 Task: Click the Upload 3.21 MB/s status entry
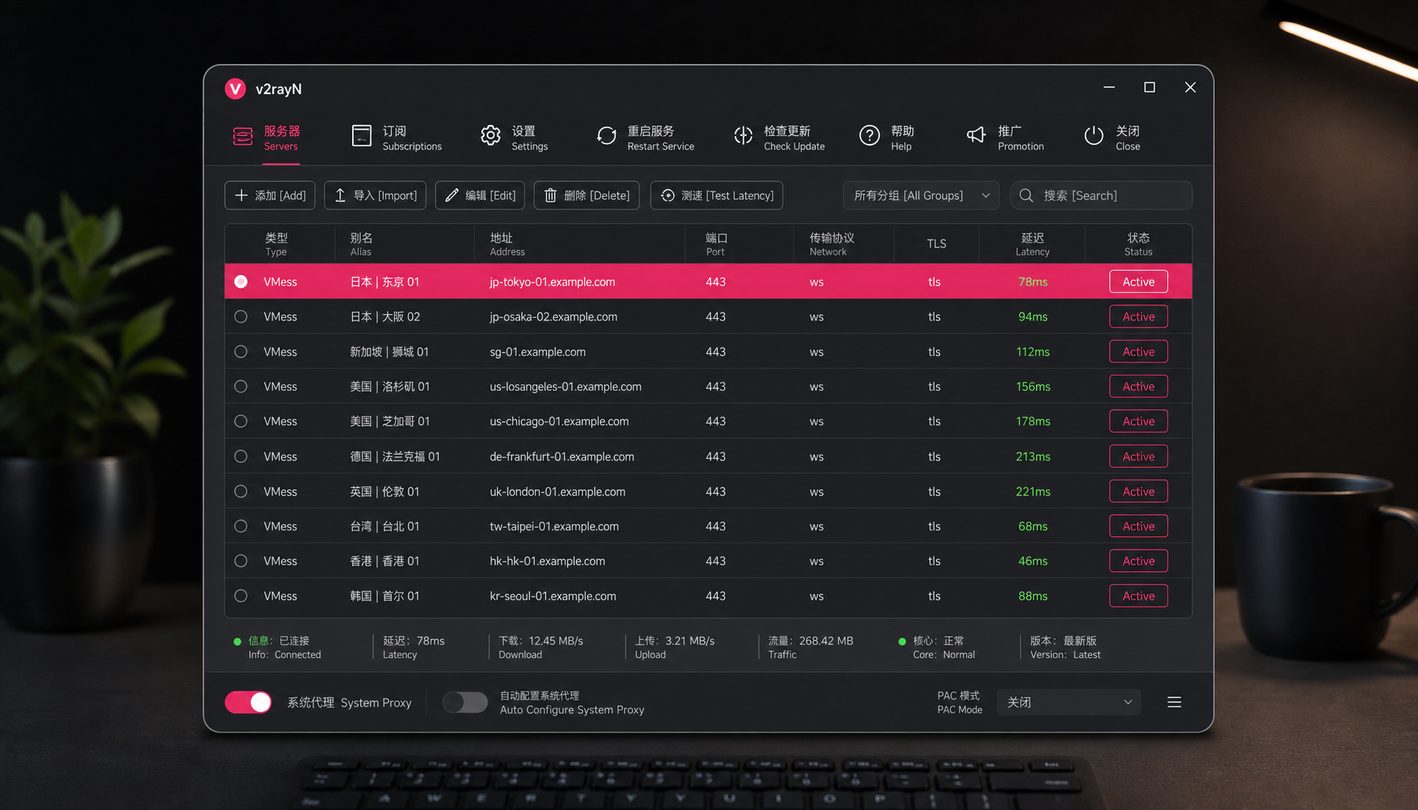[675, 647]
